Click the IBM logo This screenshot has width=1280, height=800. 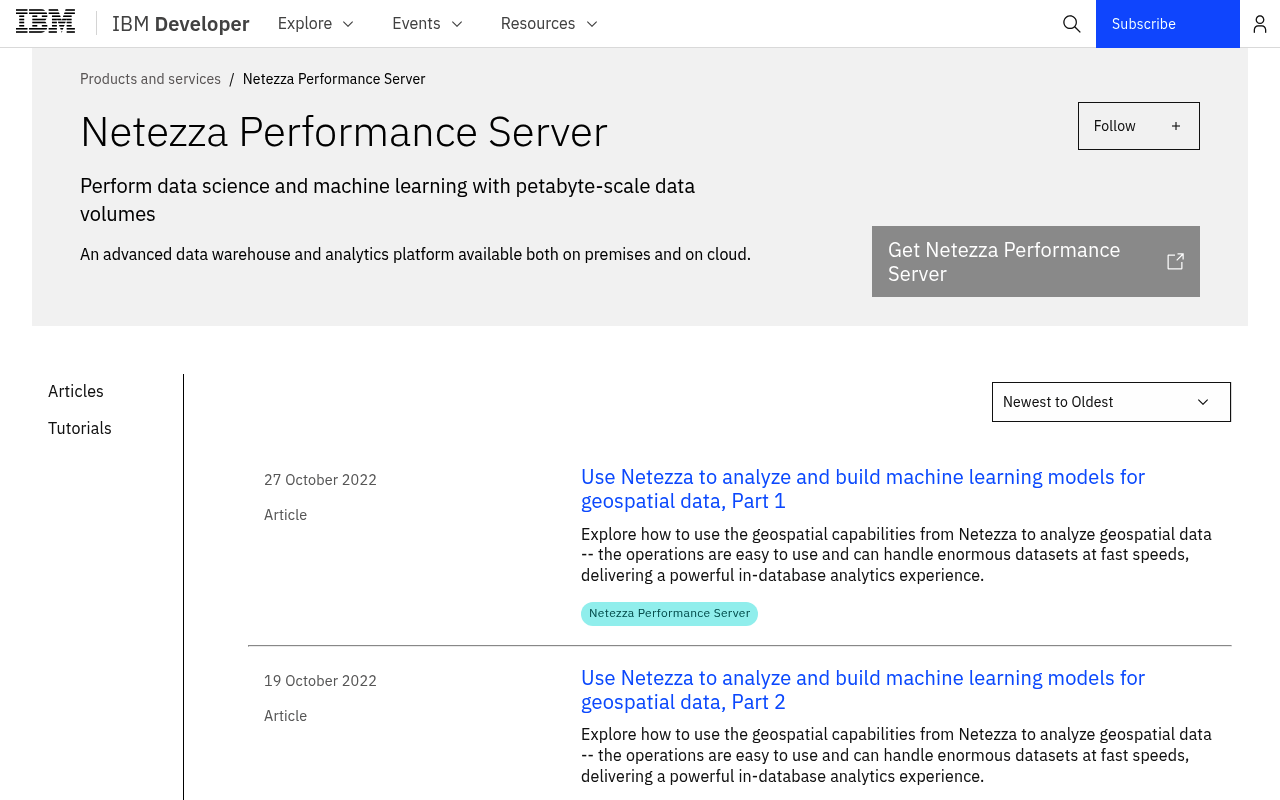(x=45, y=22)
